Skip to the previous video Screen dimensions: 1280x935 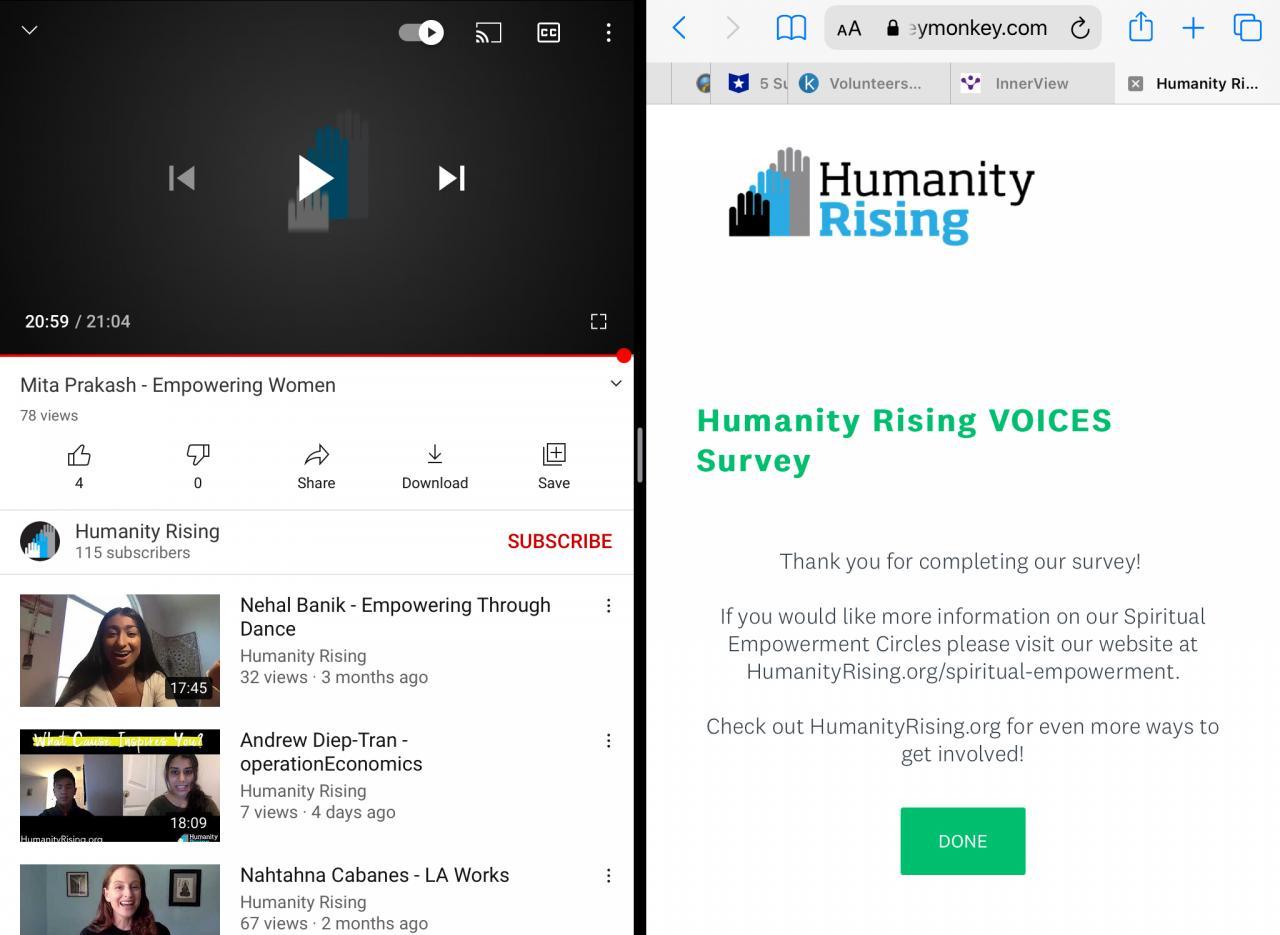pos(181,178)
